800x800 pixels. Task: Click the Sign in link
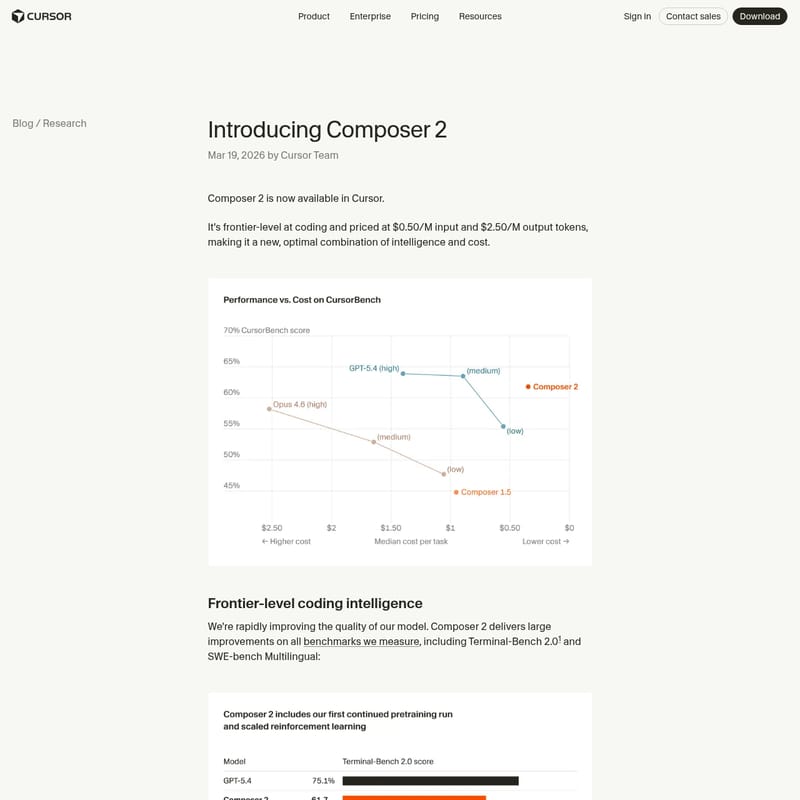pos(637,16)
